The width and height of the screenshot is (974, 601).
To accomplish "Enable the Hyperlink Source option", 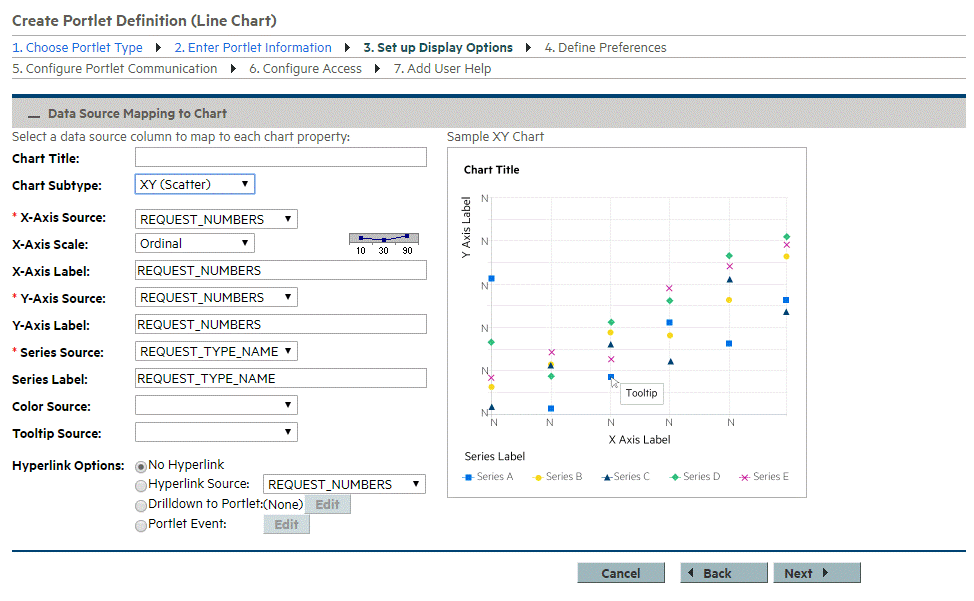I will (140, 484).
